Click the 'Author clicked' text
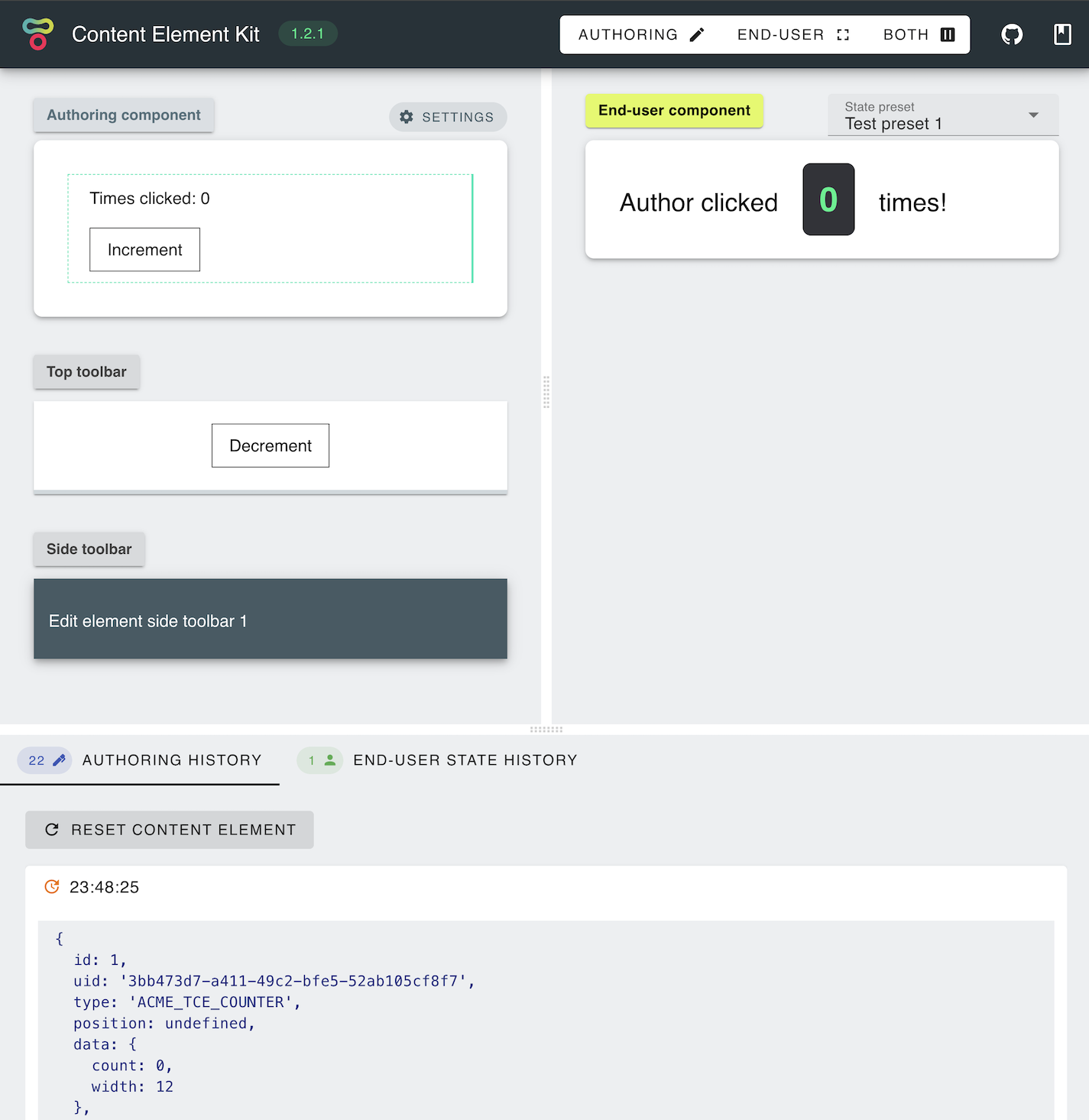Image resolution: width=1089 pixels, height=1120 pixels. click(x=698, y=202)
